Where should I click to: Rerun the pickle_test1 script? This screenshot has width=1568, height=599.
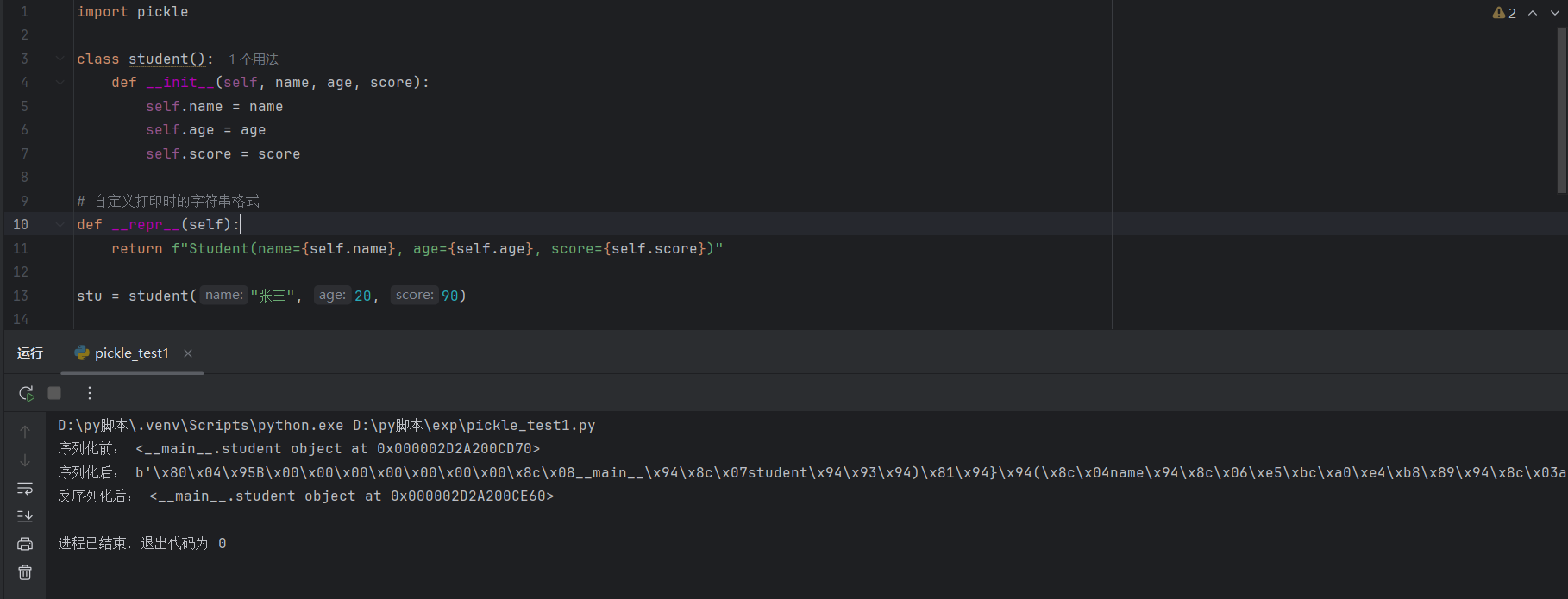(26, 393)
